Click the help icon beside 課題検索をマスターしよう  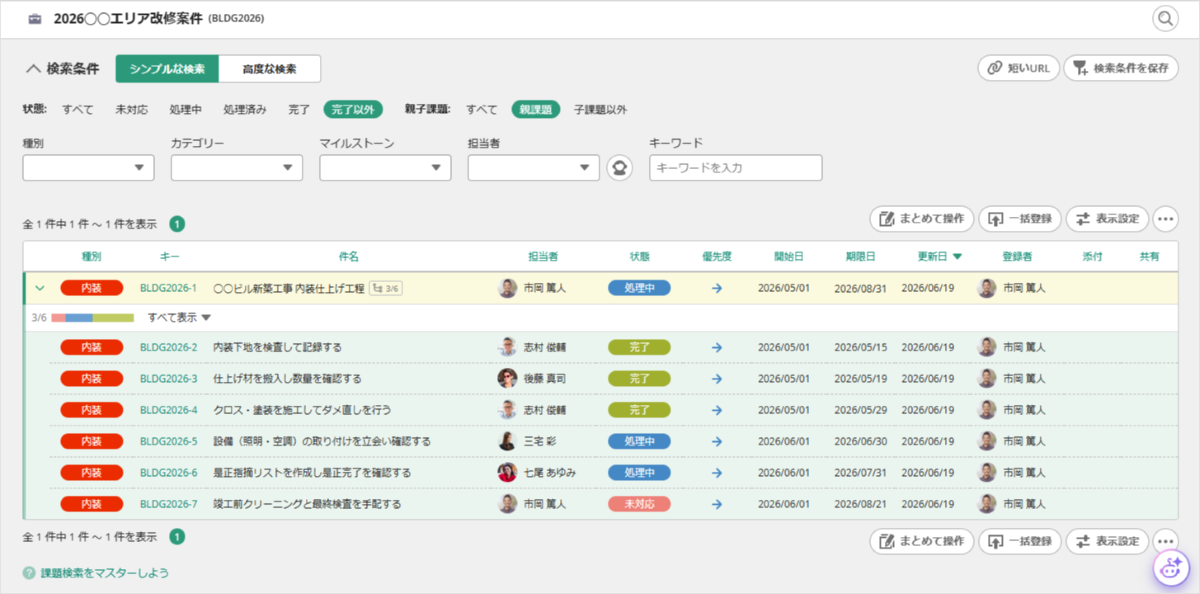coord(30,573)
